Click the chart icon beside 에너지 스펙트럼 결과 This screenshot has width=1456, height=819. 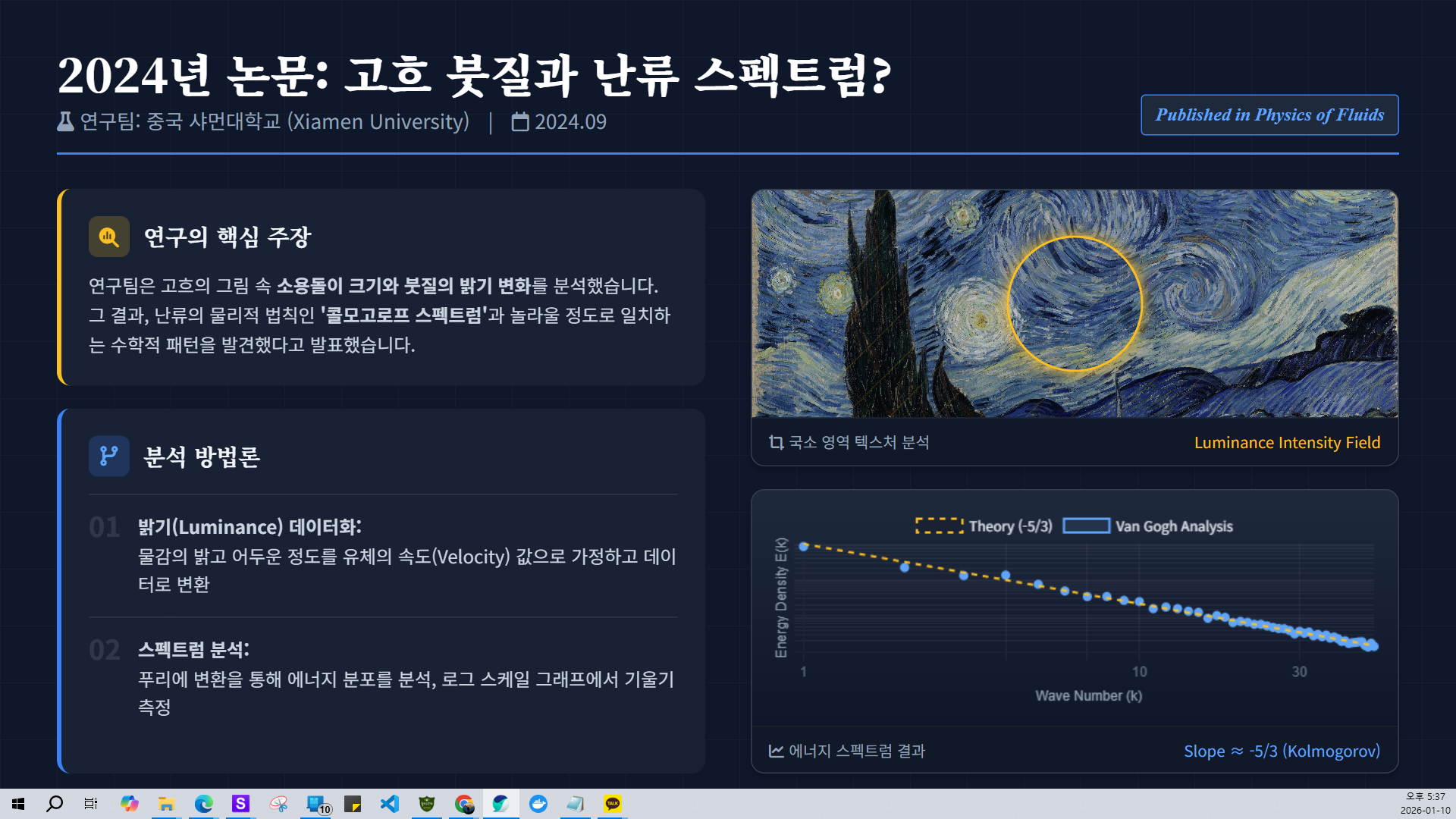776,751
